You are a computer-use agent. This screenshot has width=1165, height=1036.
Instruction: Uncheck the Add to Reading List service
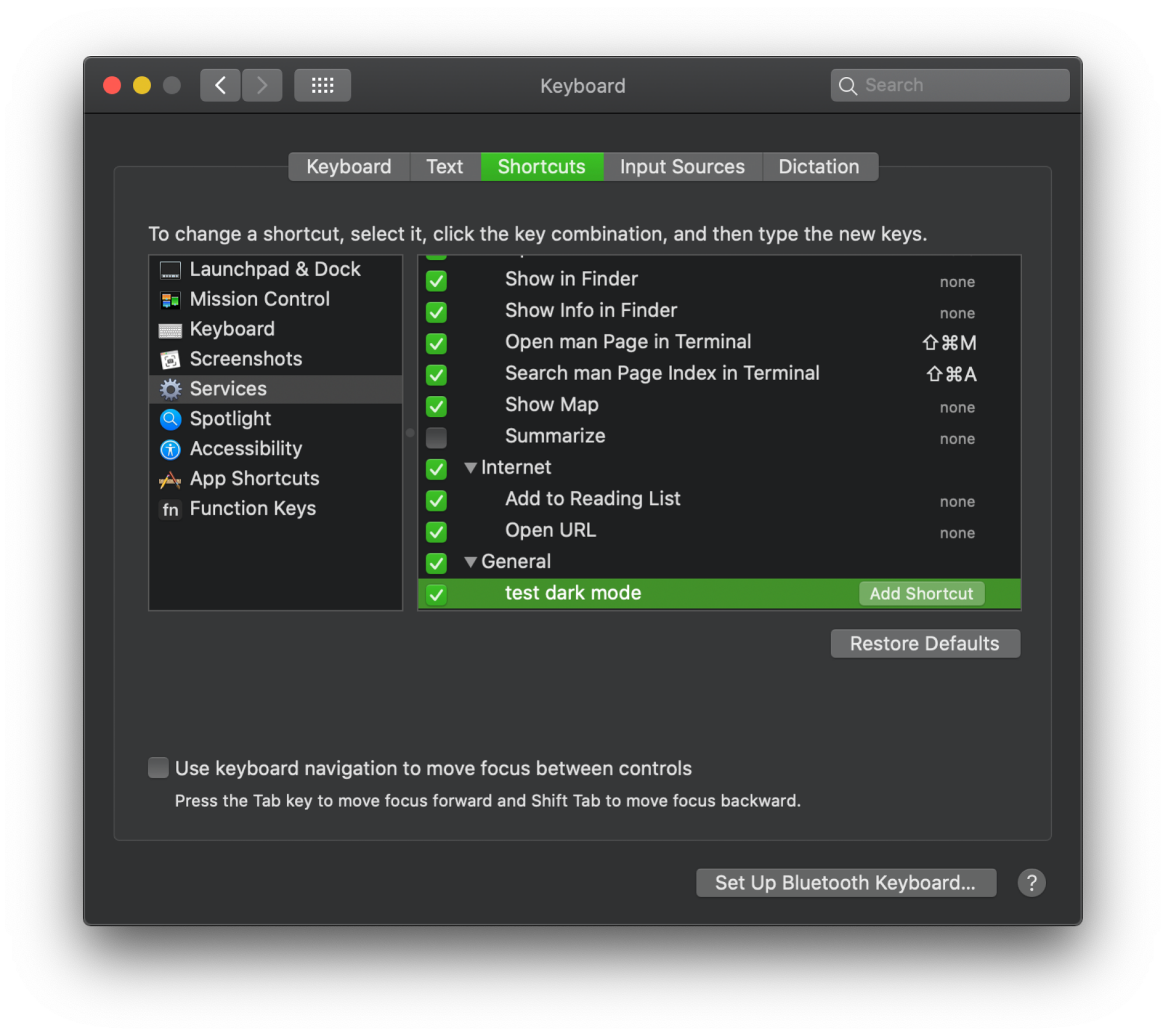coord(436,500)
